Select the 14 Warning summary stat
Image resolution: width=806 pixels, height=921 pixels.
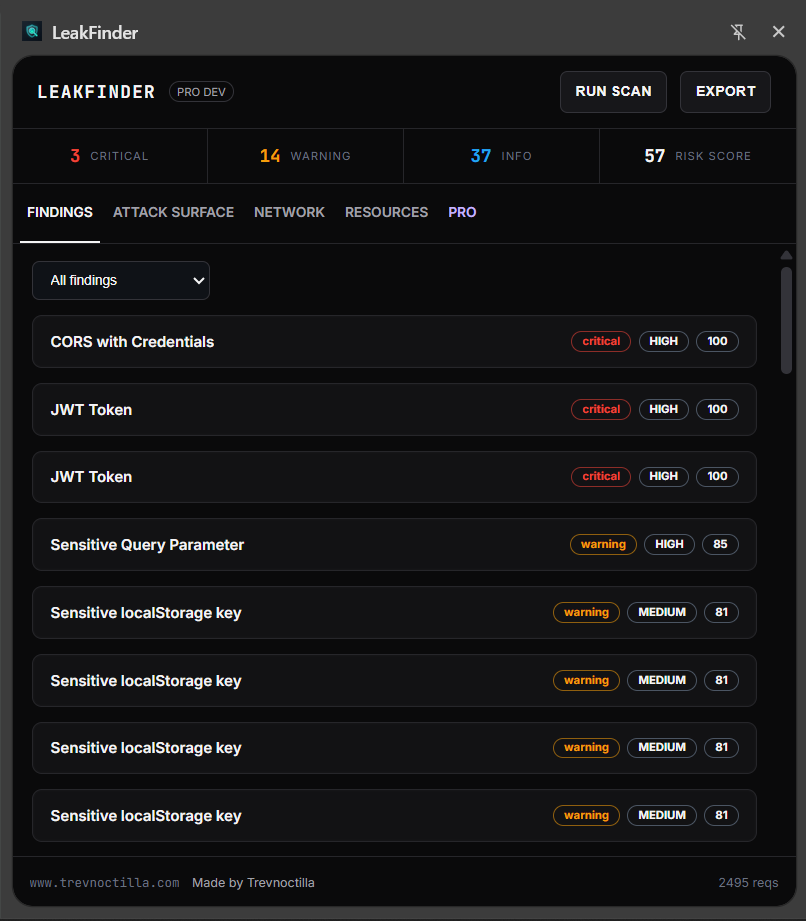305,156
